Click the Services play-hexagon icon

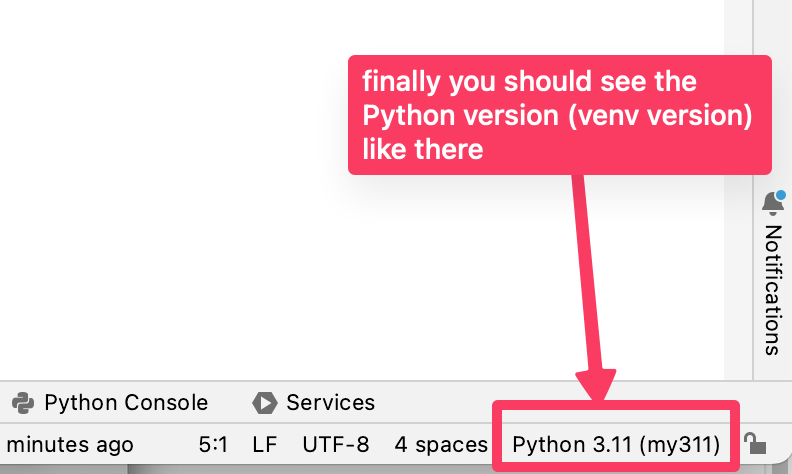[264, 403]
